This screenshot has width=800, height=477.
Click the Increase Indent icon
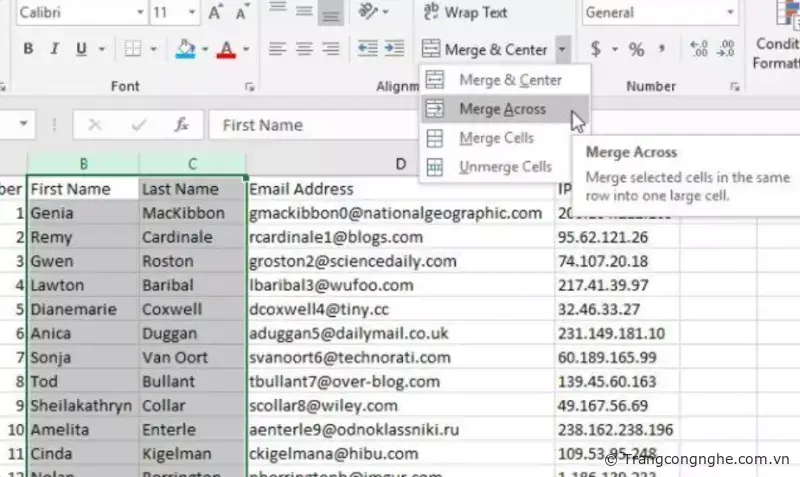pyautogui.click(x=393, y=49)
